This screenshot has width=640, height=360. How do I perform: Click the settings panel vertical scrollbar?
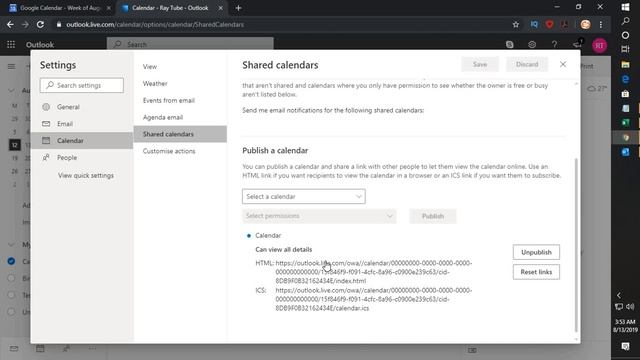click(576, 245)
